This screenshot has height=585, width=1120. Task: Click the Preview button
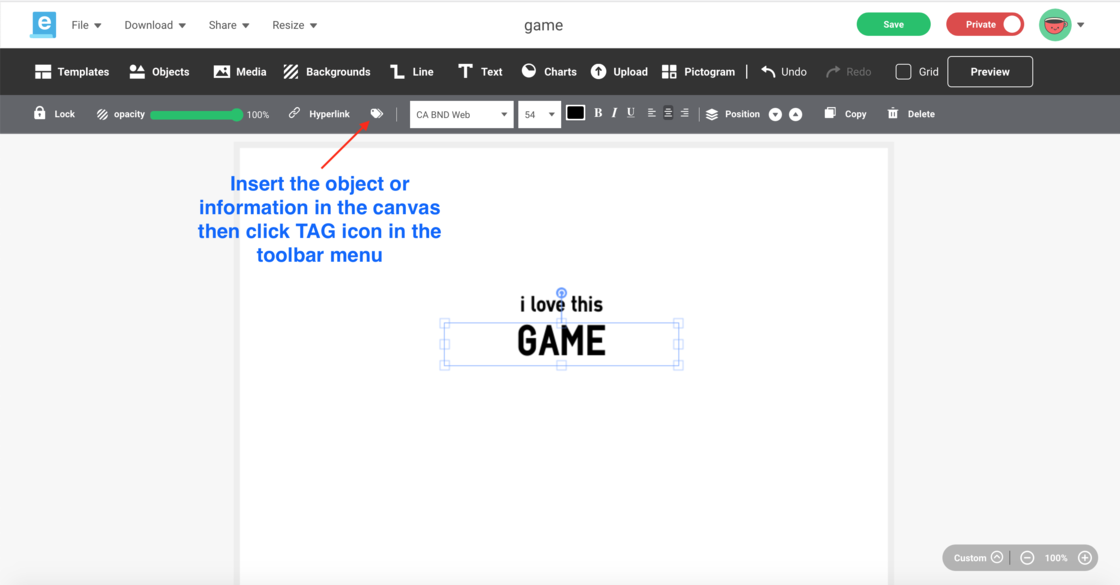click(x=990, y=71)
